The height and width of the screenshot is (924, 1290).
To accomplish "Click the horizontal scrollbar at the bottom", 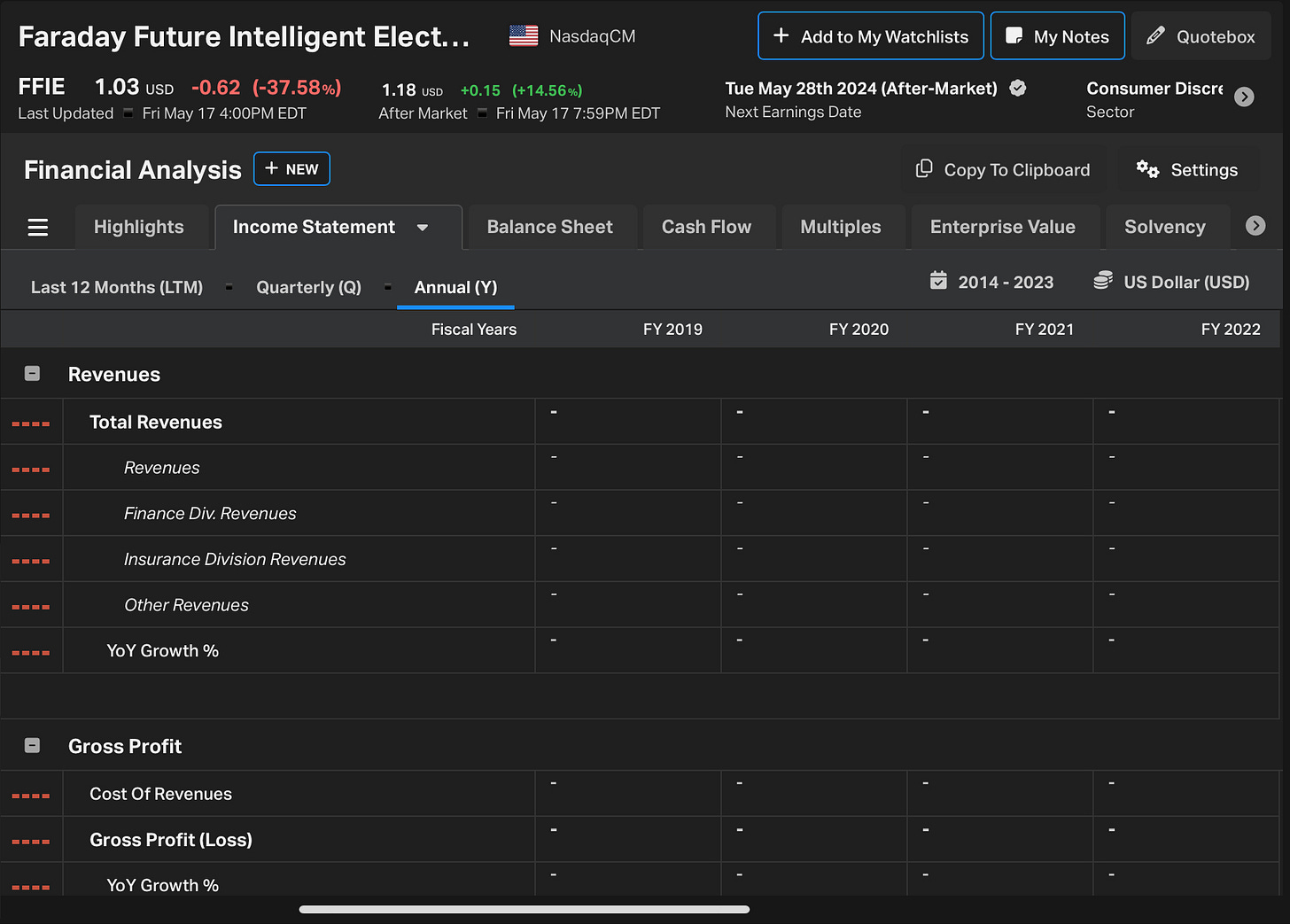I will click(x=525, y=909).
